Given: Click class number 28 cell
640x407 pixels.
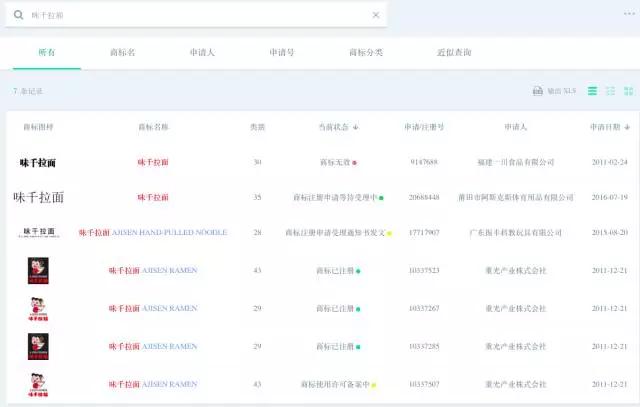Looking at the screenshot, I should coord(257,233).
